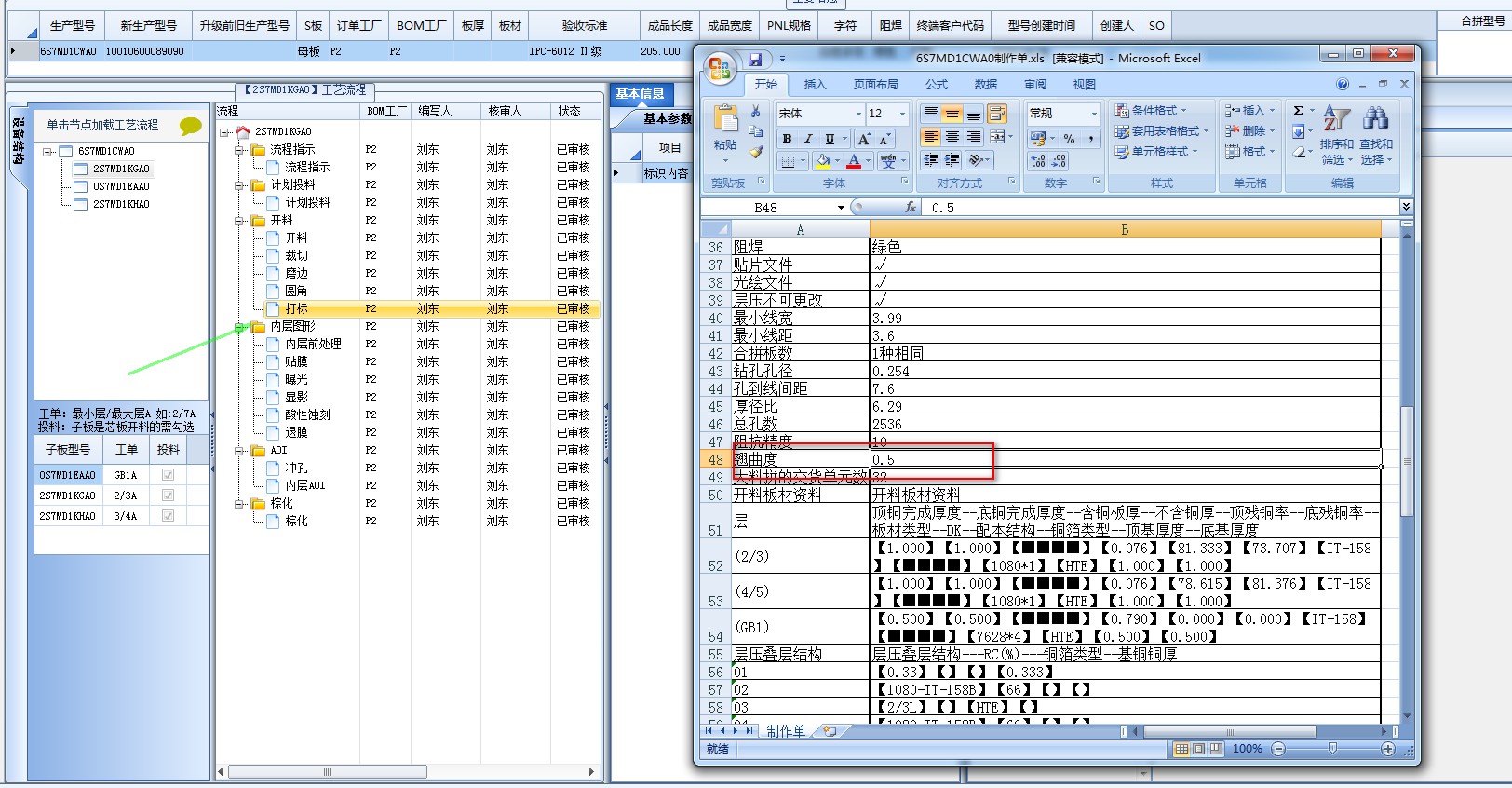Click the zoom out minus button
This screenshot has height=788, width=1512.
[1278, 749]
